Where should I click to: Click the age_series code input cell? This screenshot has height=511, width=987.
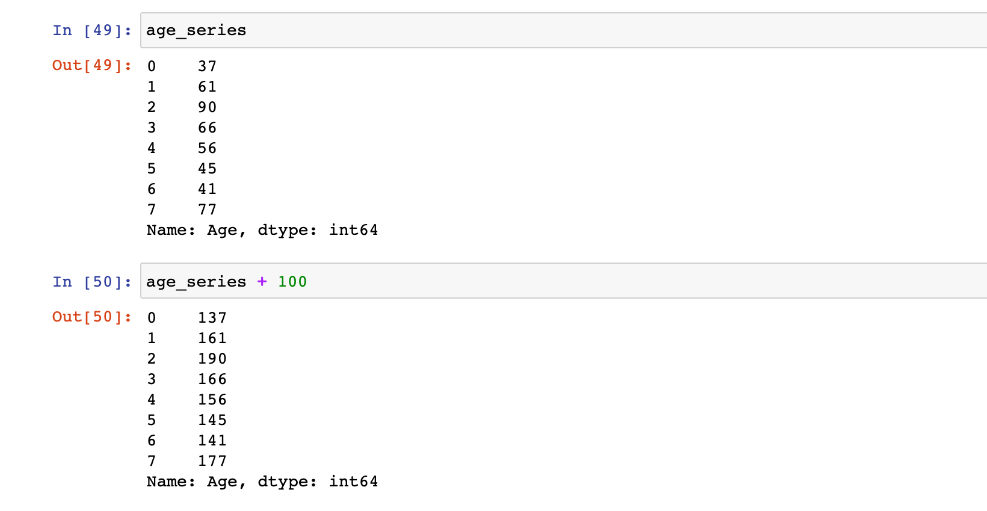point(563,30)
